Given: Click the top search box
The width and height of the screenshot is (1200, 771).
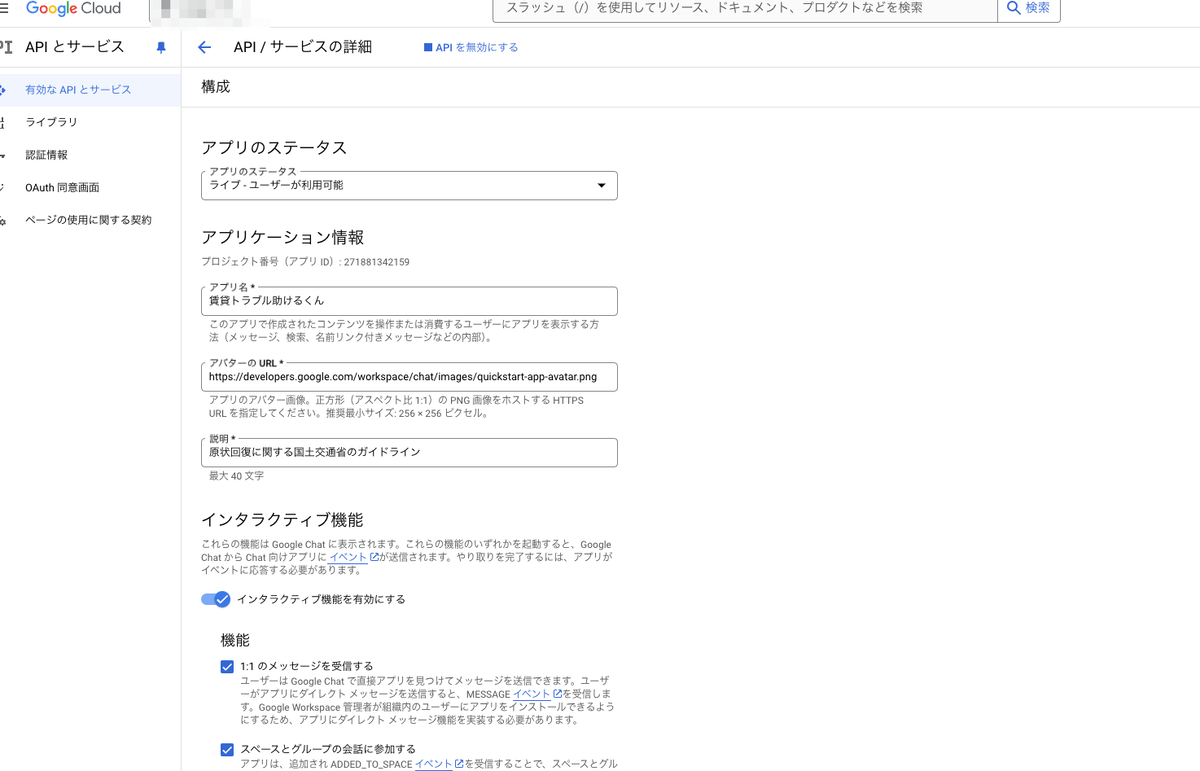Looking at the screenshot, I should 745,8.
